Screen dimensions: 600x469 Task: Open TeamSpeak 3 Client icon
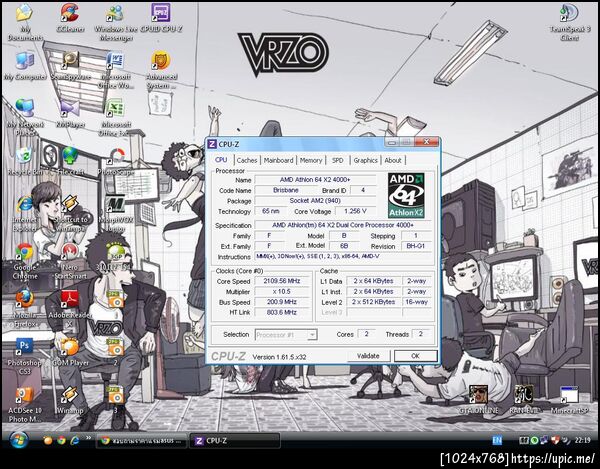click(x=570, y=22)
